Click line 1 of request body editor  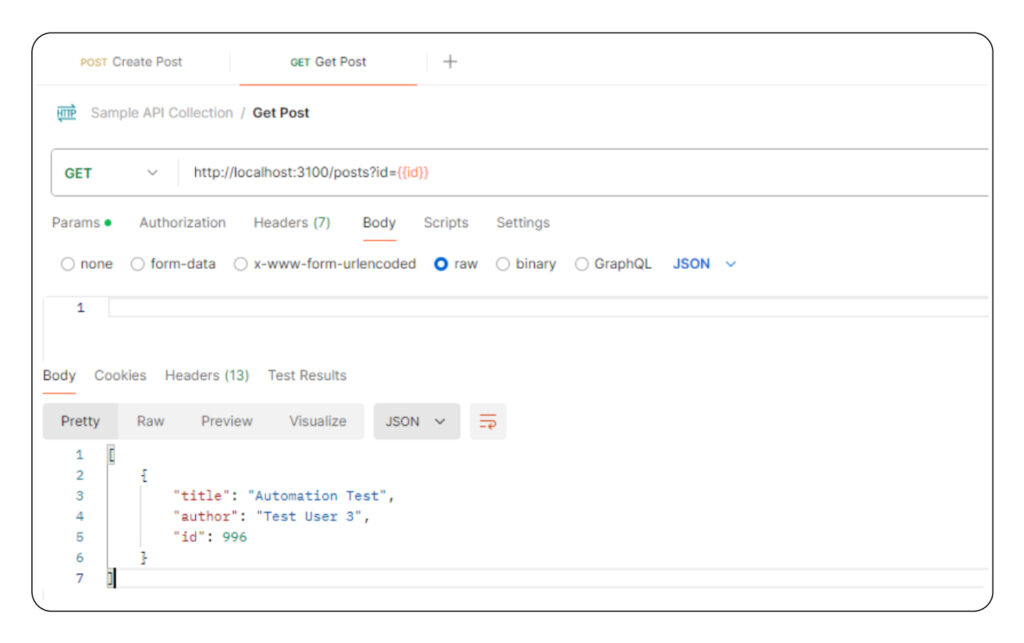(549, 308)
